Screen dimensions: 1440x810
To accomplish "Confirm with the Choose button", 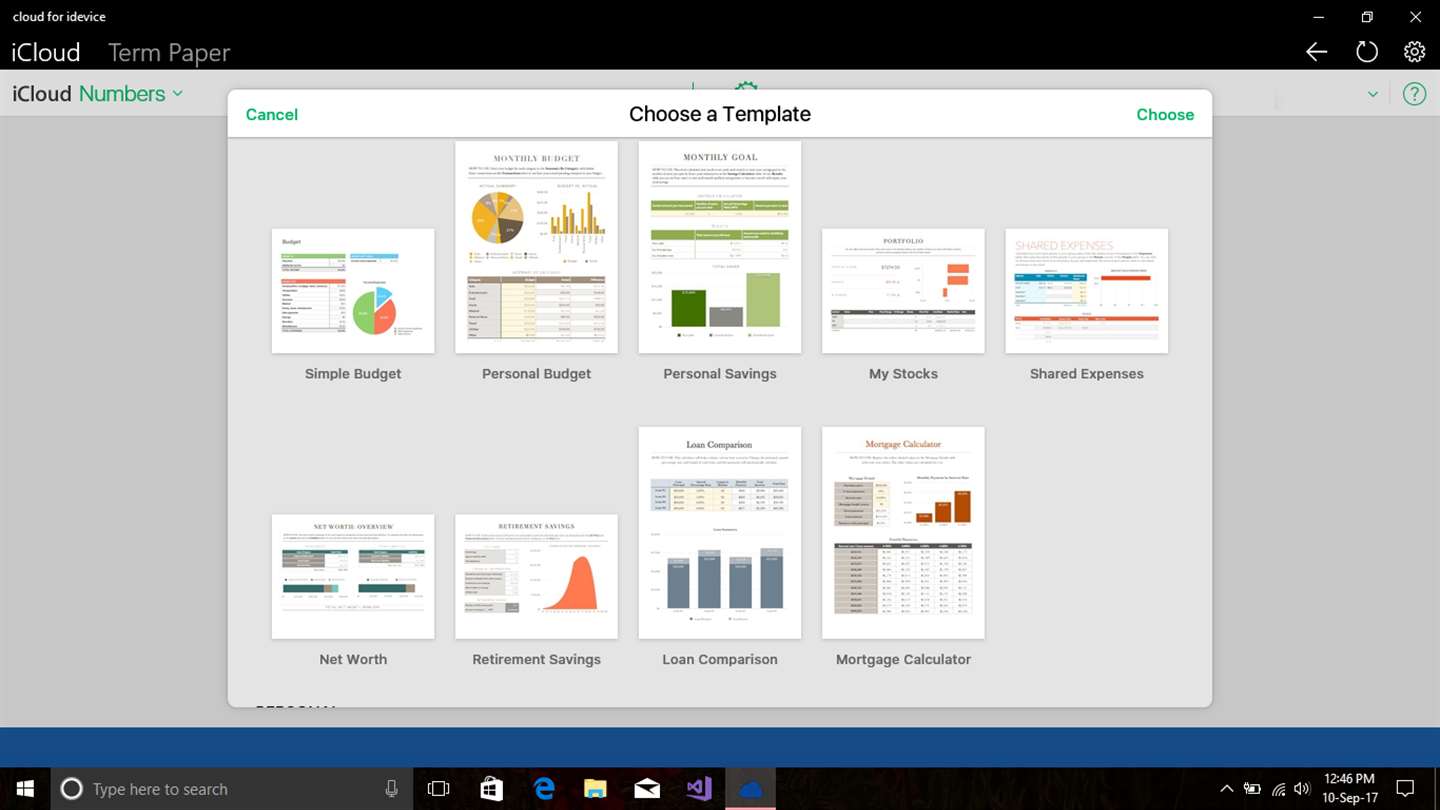I will pos(1165,114).
